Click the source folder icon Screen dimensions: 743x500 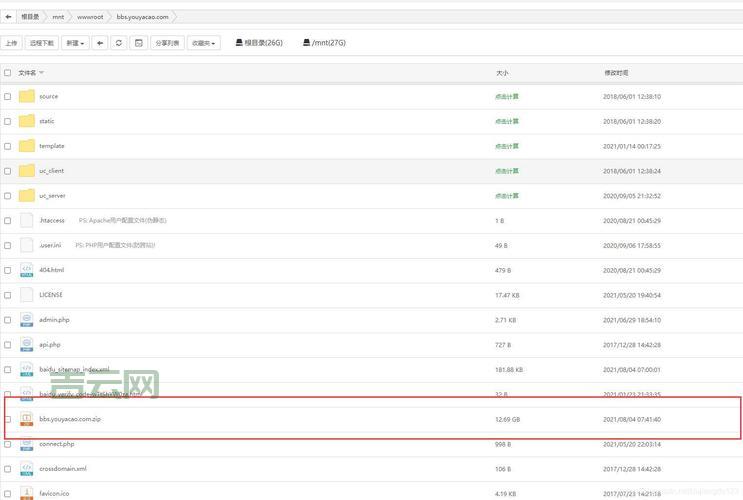27,96
